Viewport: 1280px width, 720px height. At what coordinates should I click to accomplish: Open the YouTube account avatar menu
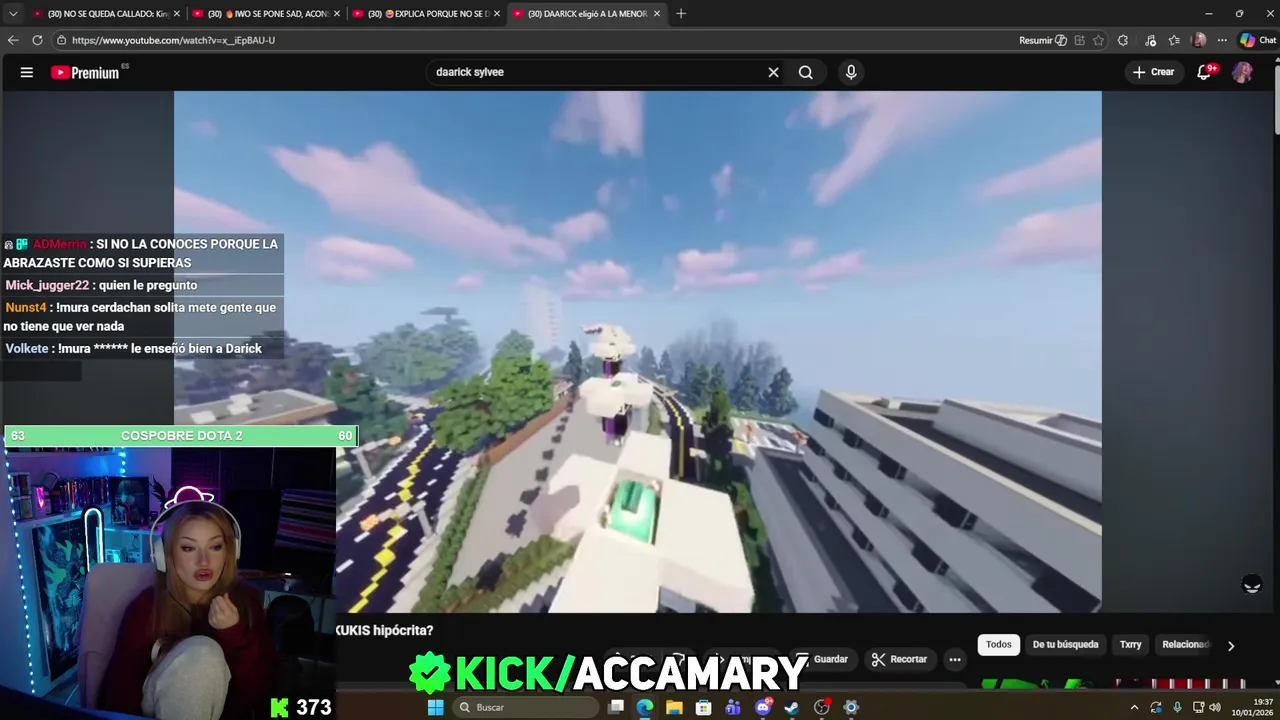click(1242, 72)
